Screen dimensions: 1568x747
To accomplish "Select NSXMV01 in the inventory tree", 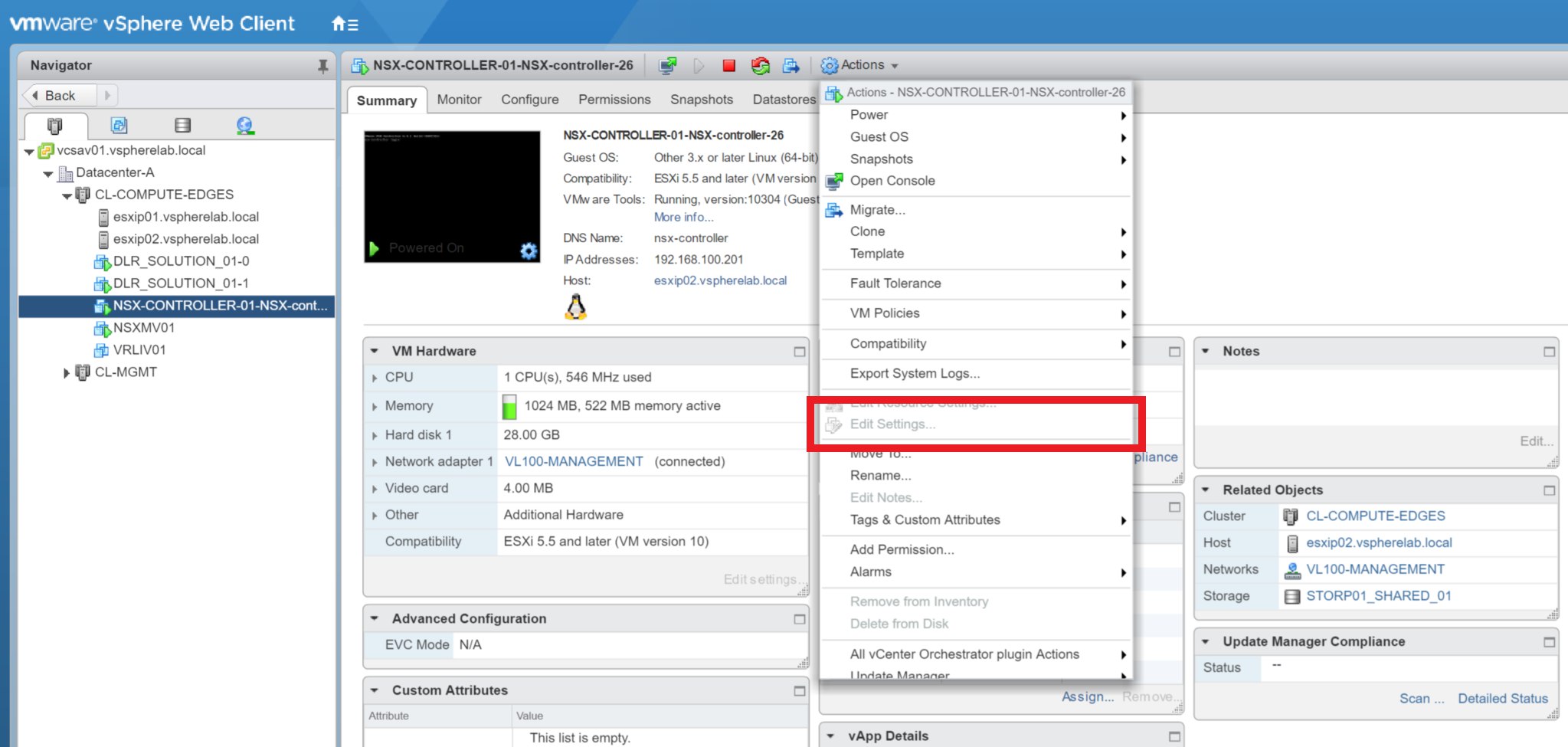I will pyautogui.click(x=144, y=328).
